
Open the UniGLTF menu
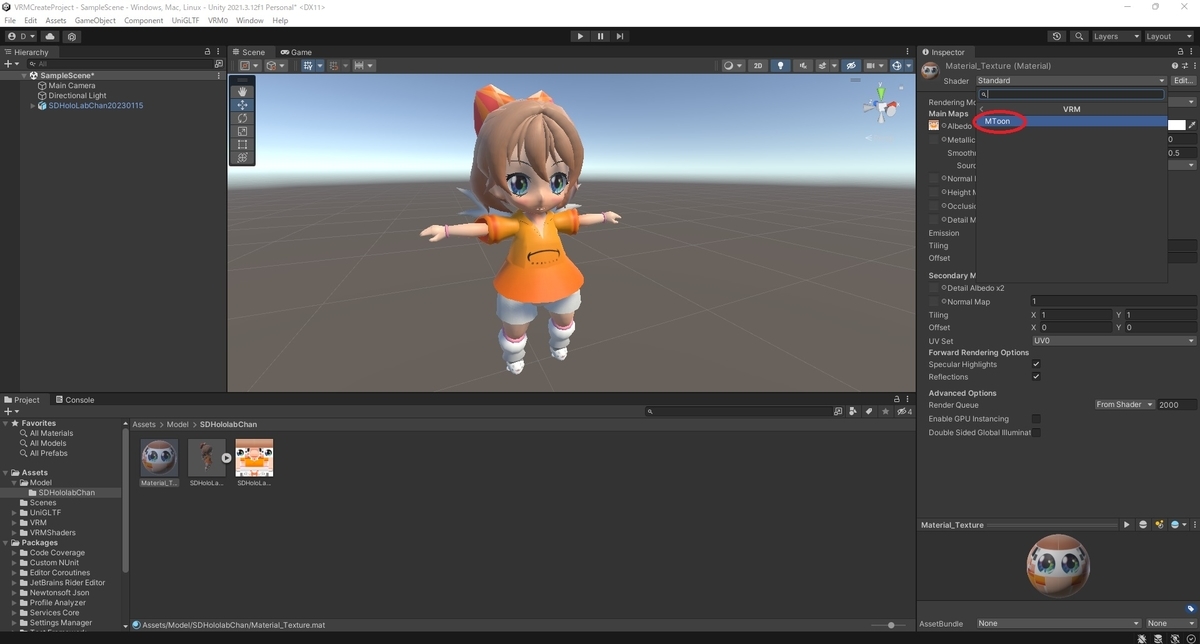[185, 20]
